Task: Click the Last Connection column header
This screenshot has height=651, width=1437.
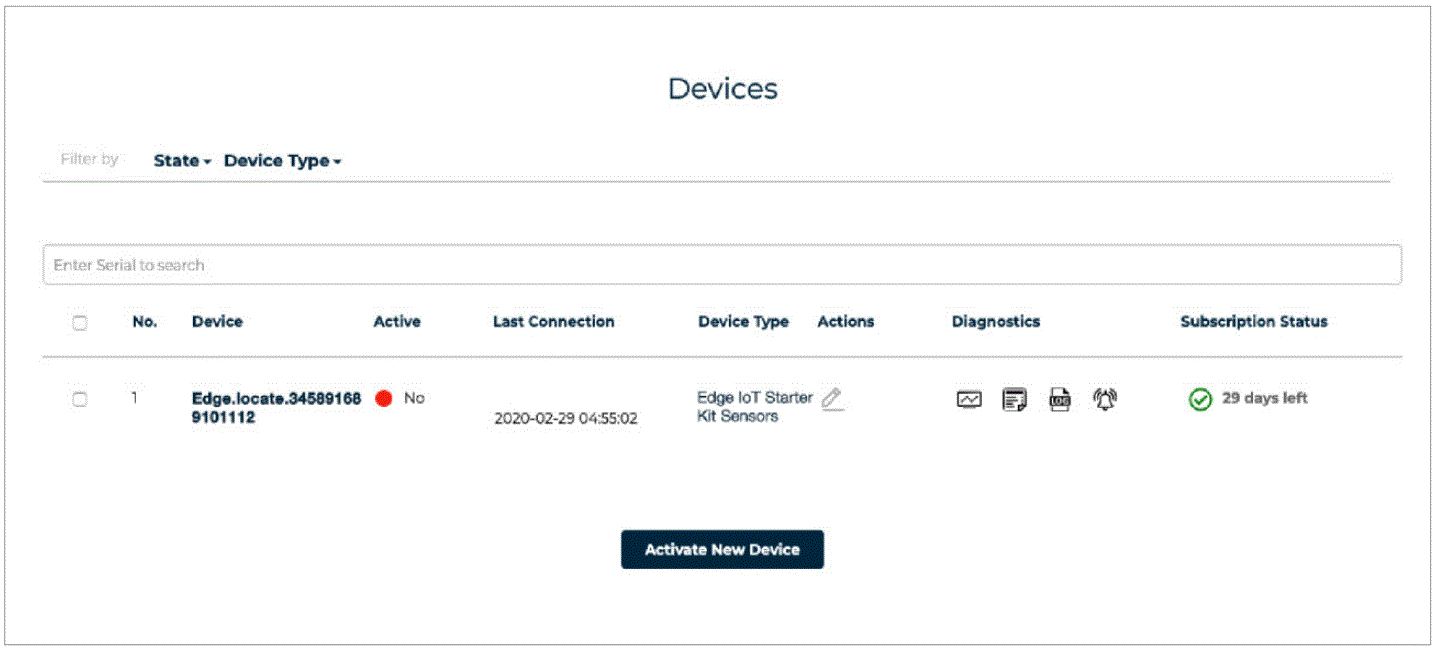Action: pos(553,322)
